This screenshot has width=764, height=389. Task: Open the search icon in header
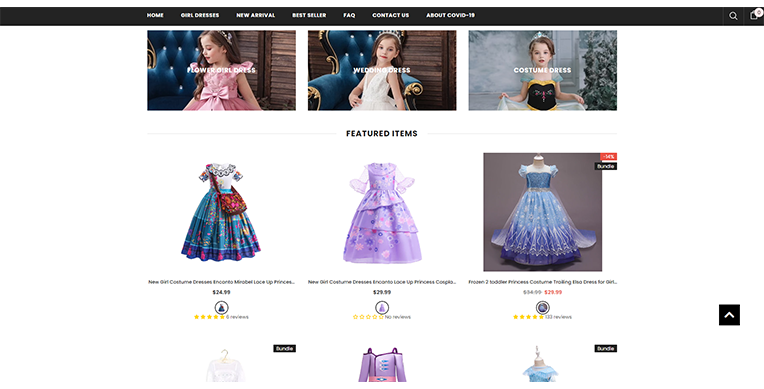(733, 16)
